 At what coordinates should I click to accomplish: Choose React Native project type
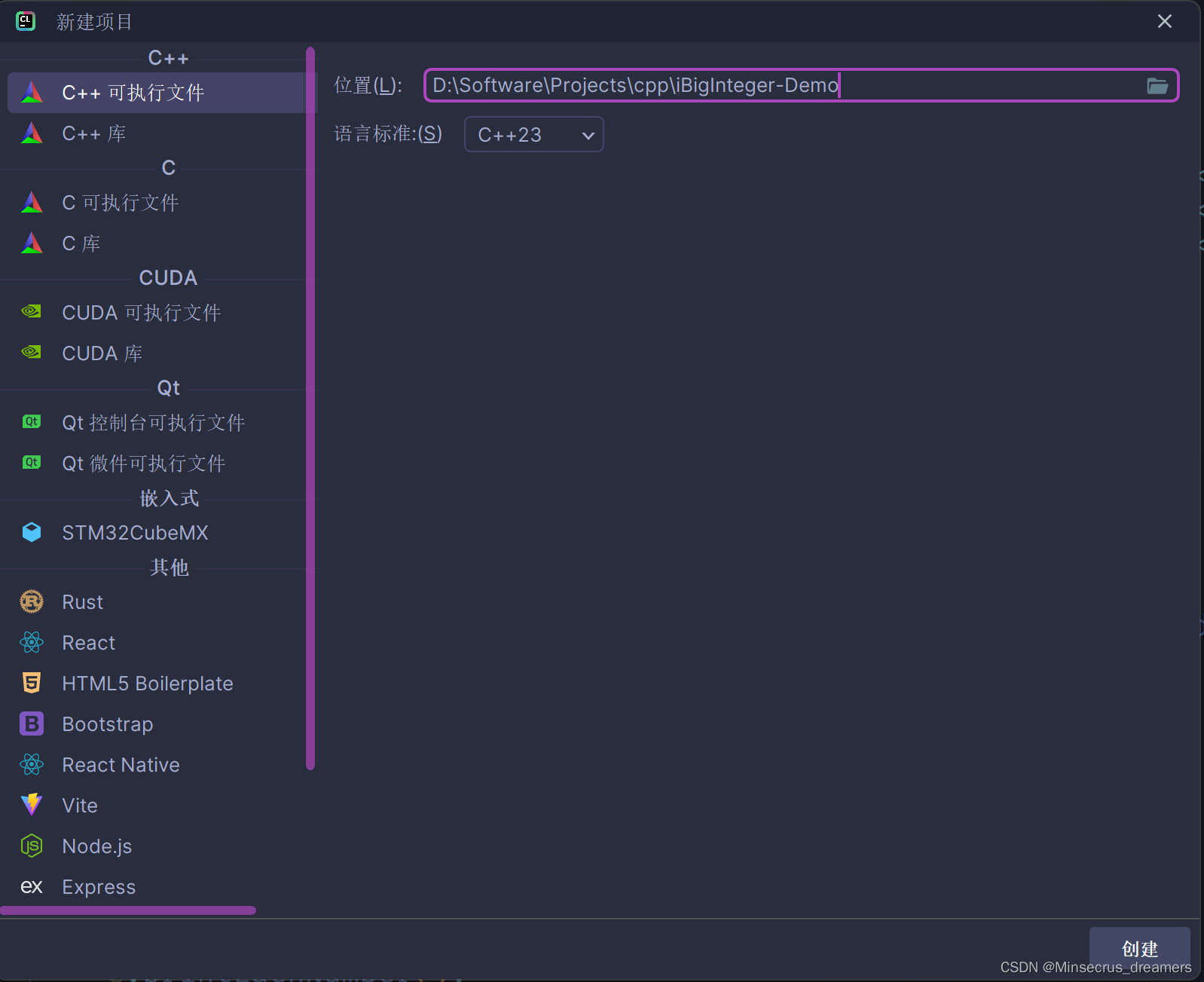pyautogui.click(x=157, y=765)
